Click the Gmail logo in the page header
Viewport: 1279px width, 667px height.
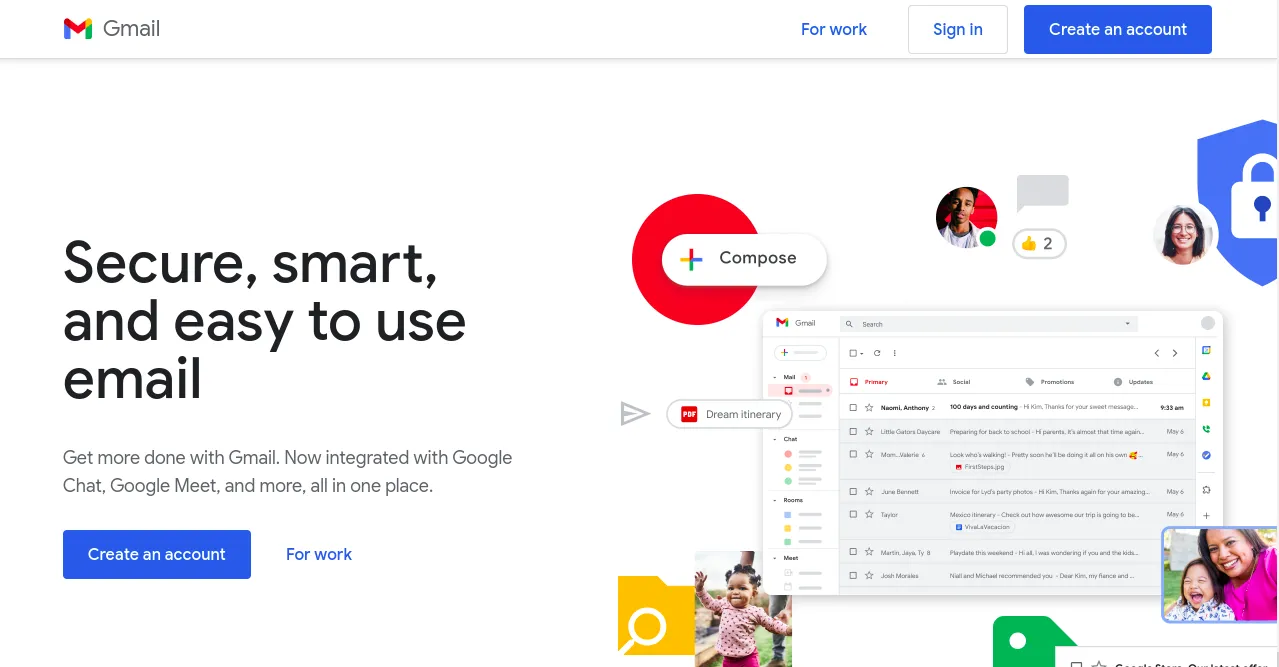(112, 29)
